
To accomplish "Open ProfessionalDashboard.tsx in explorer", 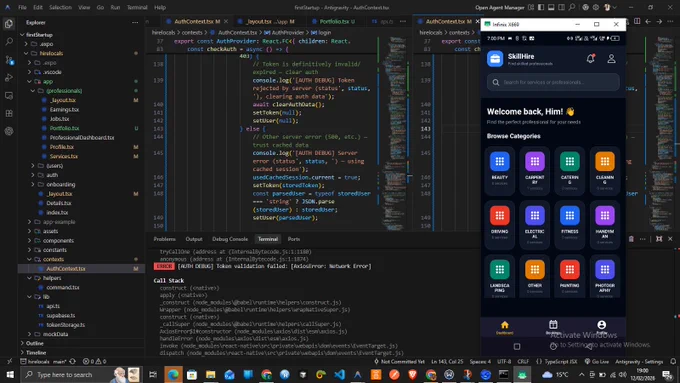I will pyautogui.click(x=82, y=137).
